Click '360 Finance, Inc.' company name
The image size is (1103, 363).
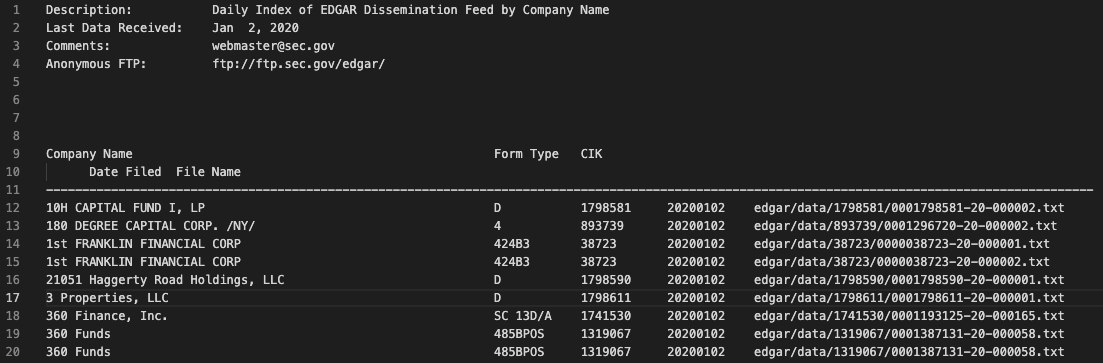[x=107, y=316]
